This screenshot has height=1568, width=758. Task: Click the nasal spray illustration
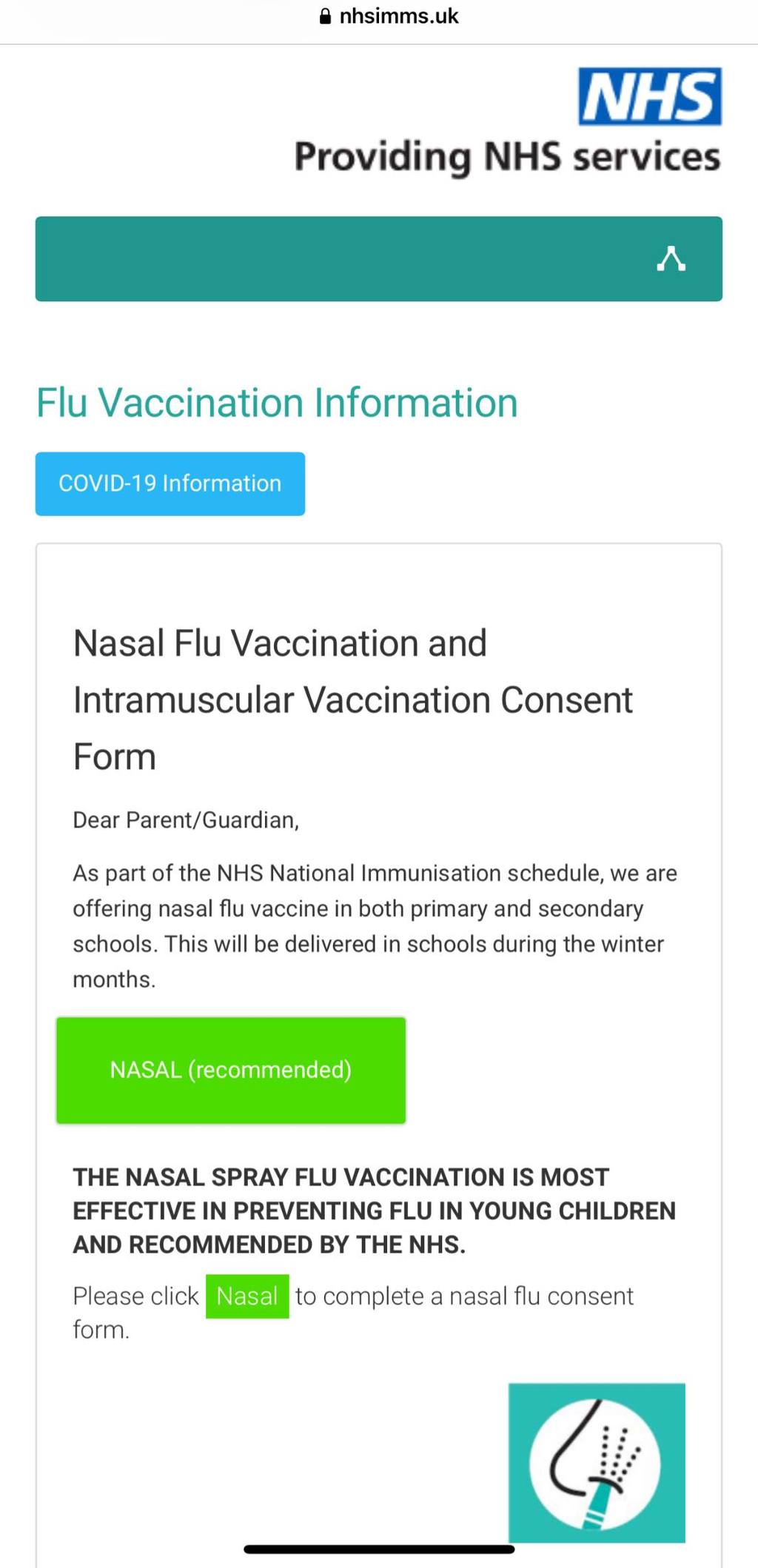coord(597,1463)
